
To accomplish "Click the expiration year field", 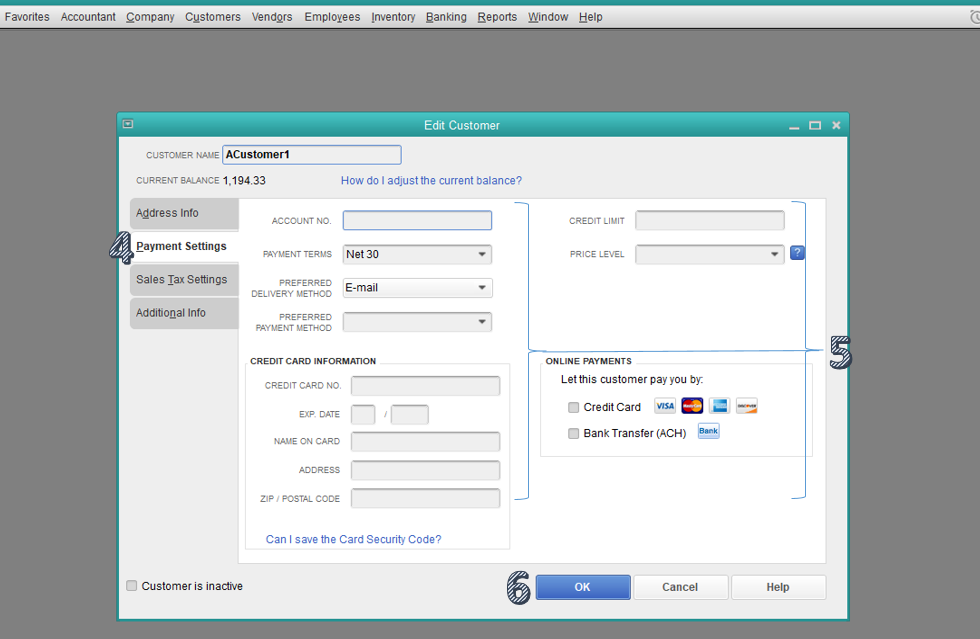I will [410, 415].
